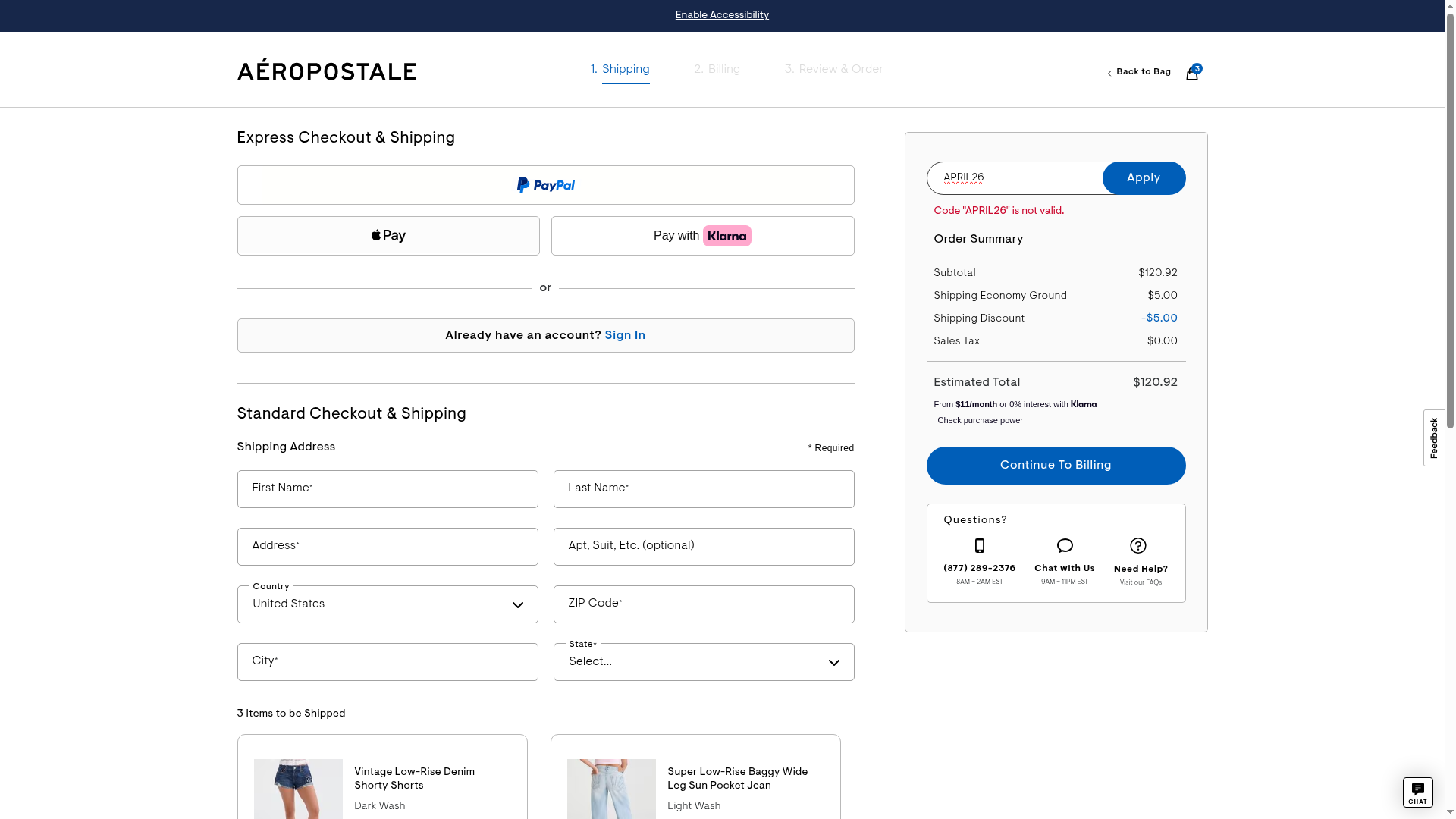1456x819 pixels.
Task: Click the Super Low-Rise Baggy Wide Leg title
Action: [x=738, y=779]
